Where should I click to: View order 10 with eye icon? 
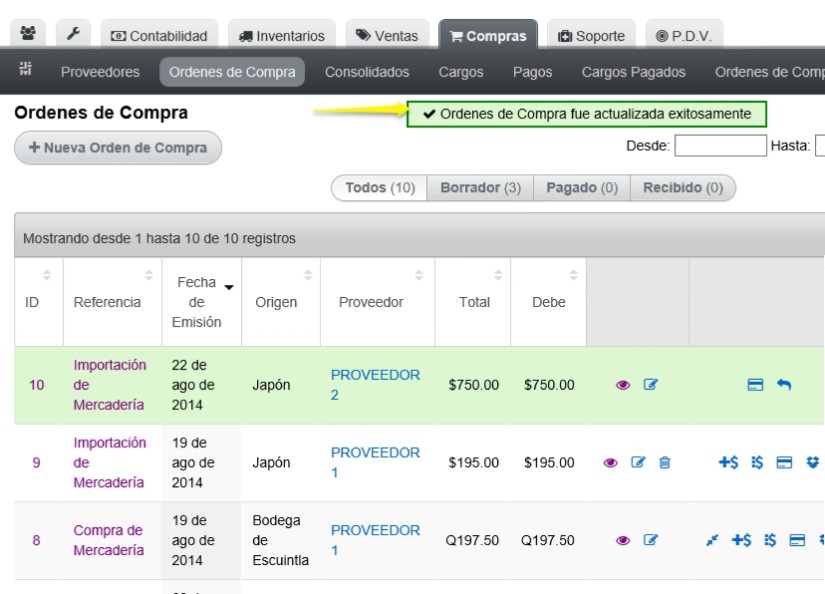point(623,385)
